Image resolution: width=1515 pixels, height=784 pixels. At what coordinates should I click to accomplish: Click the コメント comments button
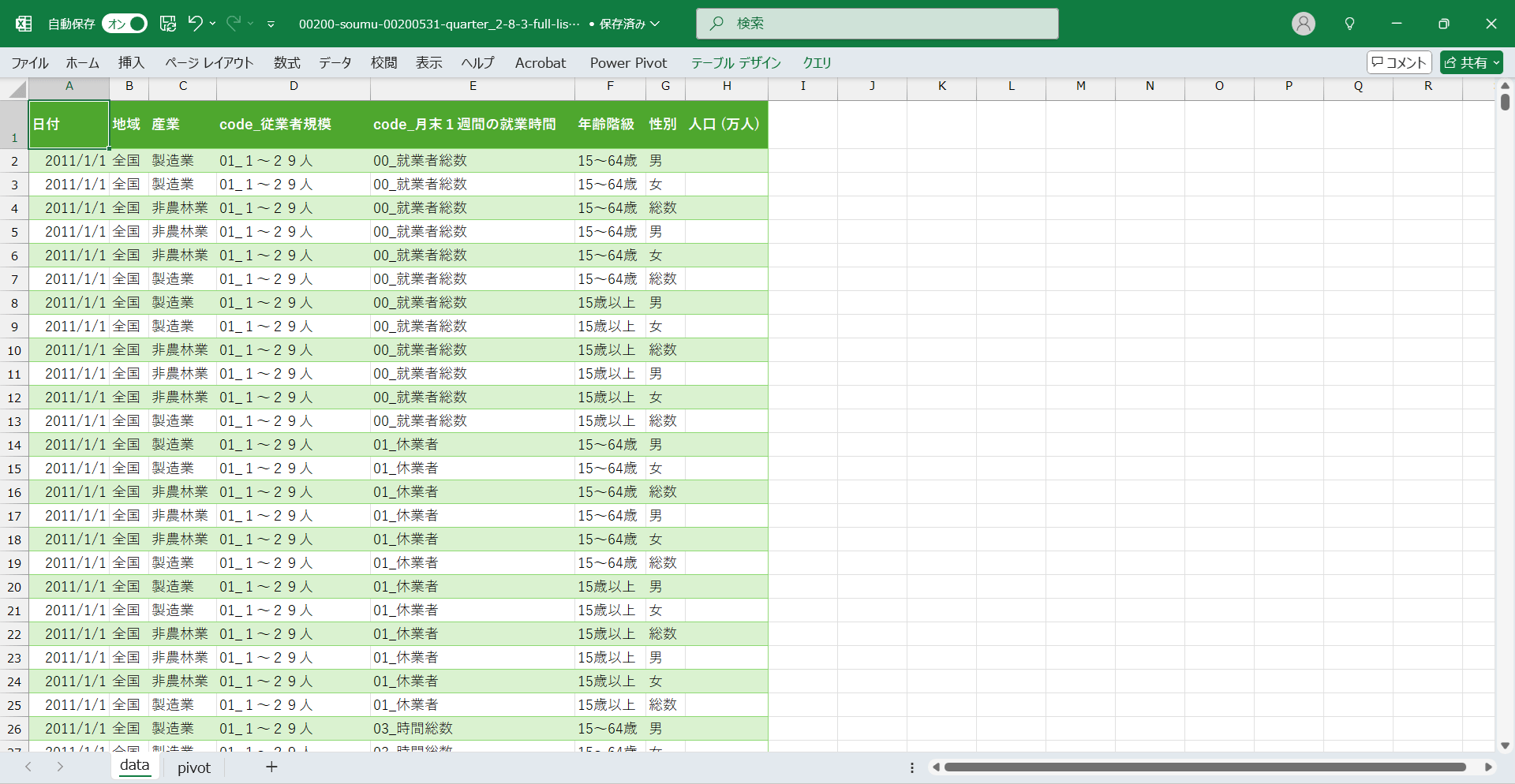point(1399,62)
